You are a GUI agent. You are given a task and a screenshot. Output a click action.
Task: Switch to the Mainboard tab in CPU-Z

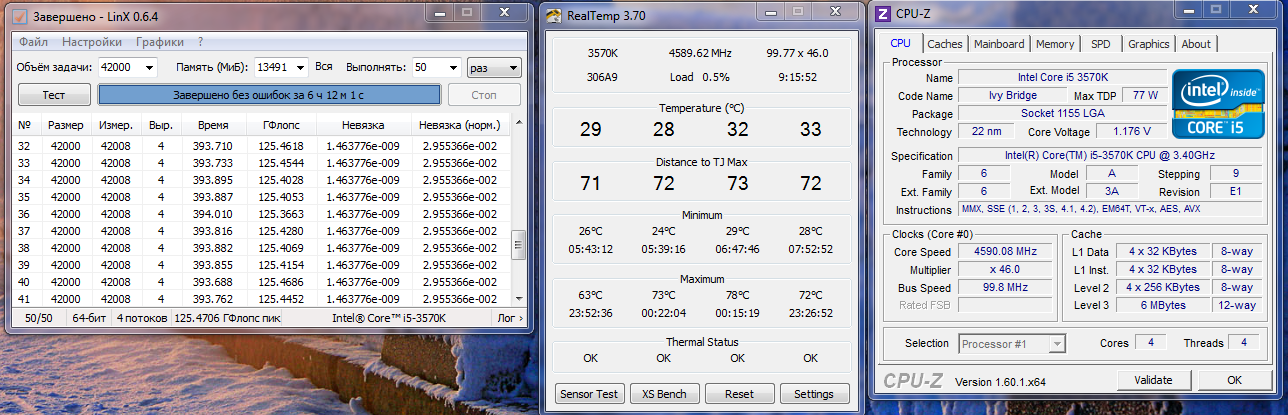999,44
